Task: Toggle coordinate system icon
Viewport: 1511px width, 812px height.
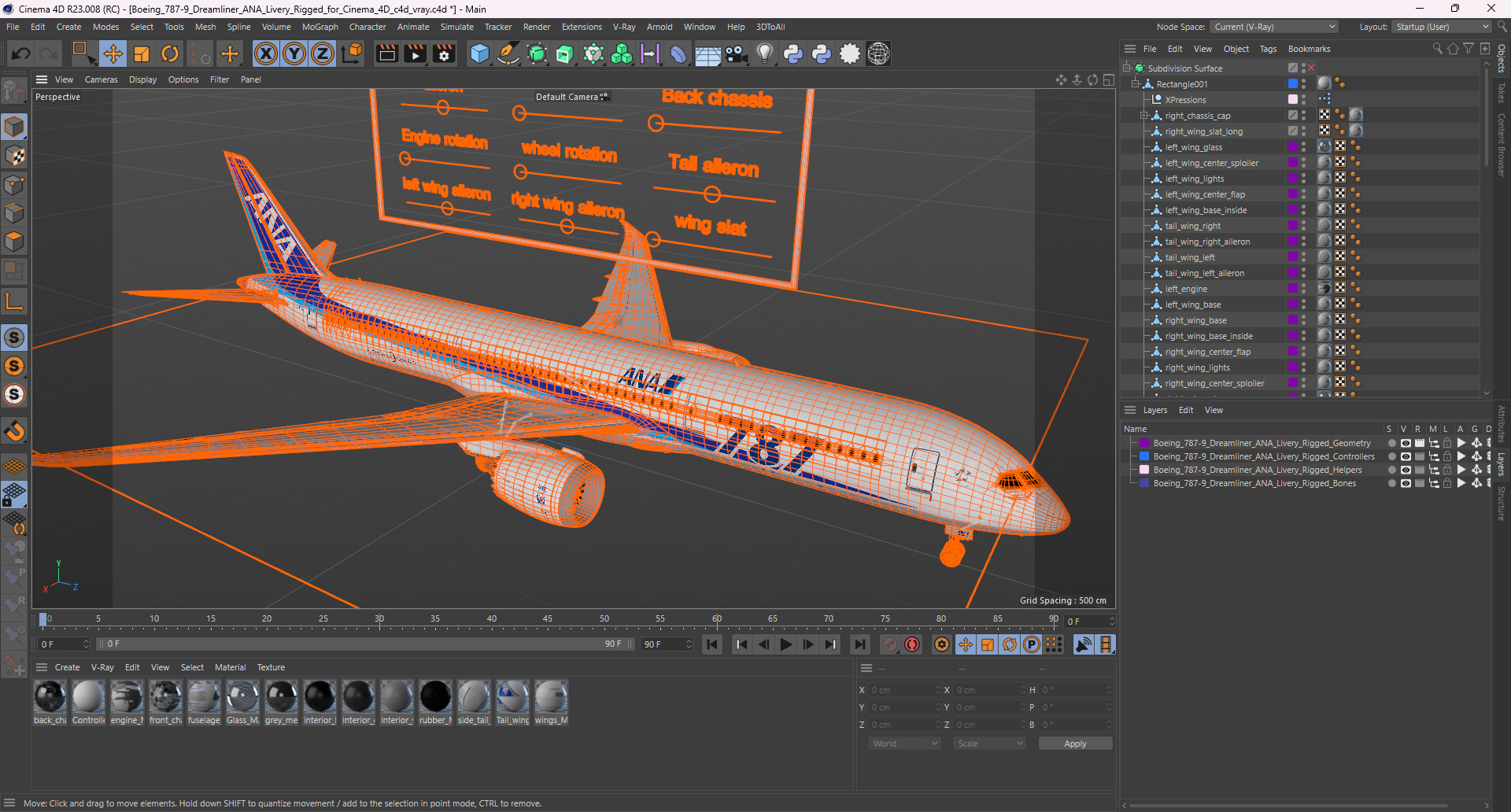Action: [353, 54]
